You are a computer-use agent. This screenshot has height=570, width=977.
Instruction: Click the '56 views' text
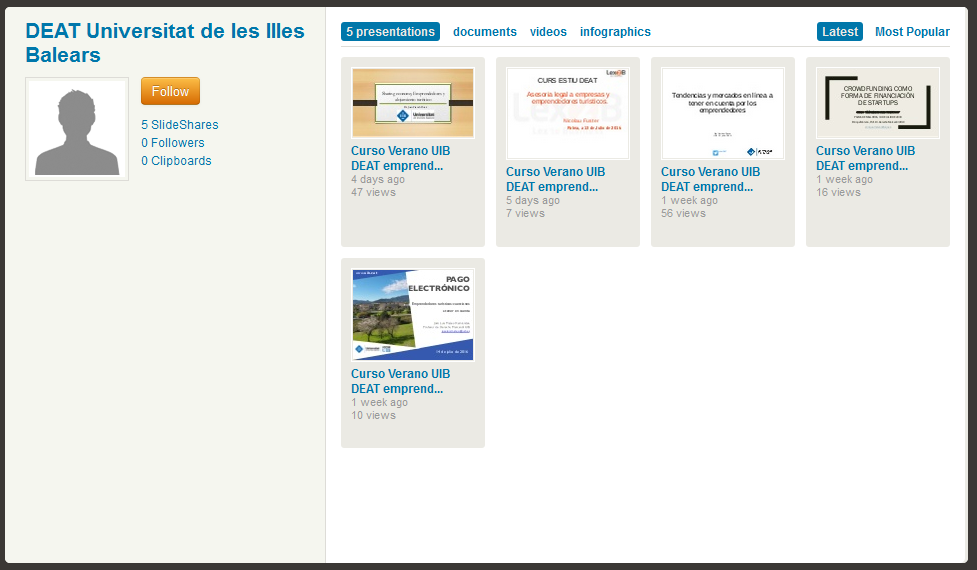point(684,214)
